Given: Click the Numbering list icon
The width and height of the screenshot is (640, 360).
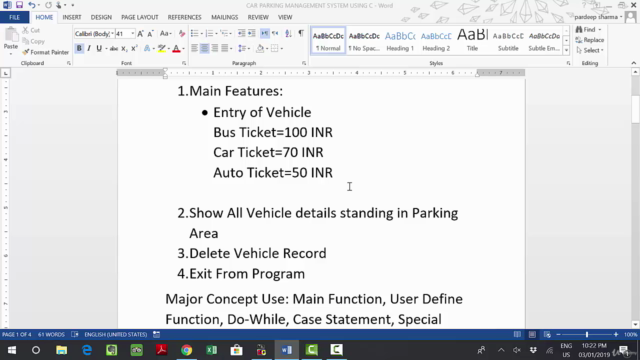Looking at the screenshot, I should click(x=209, y=33).
